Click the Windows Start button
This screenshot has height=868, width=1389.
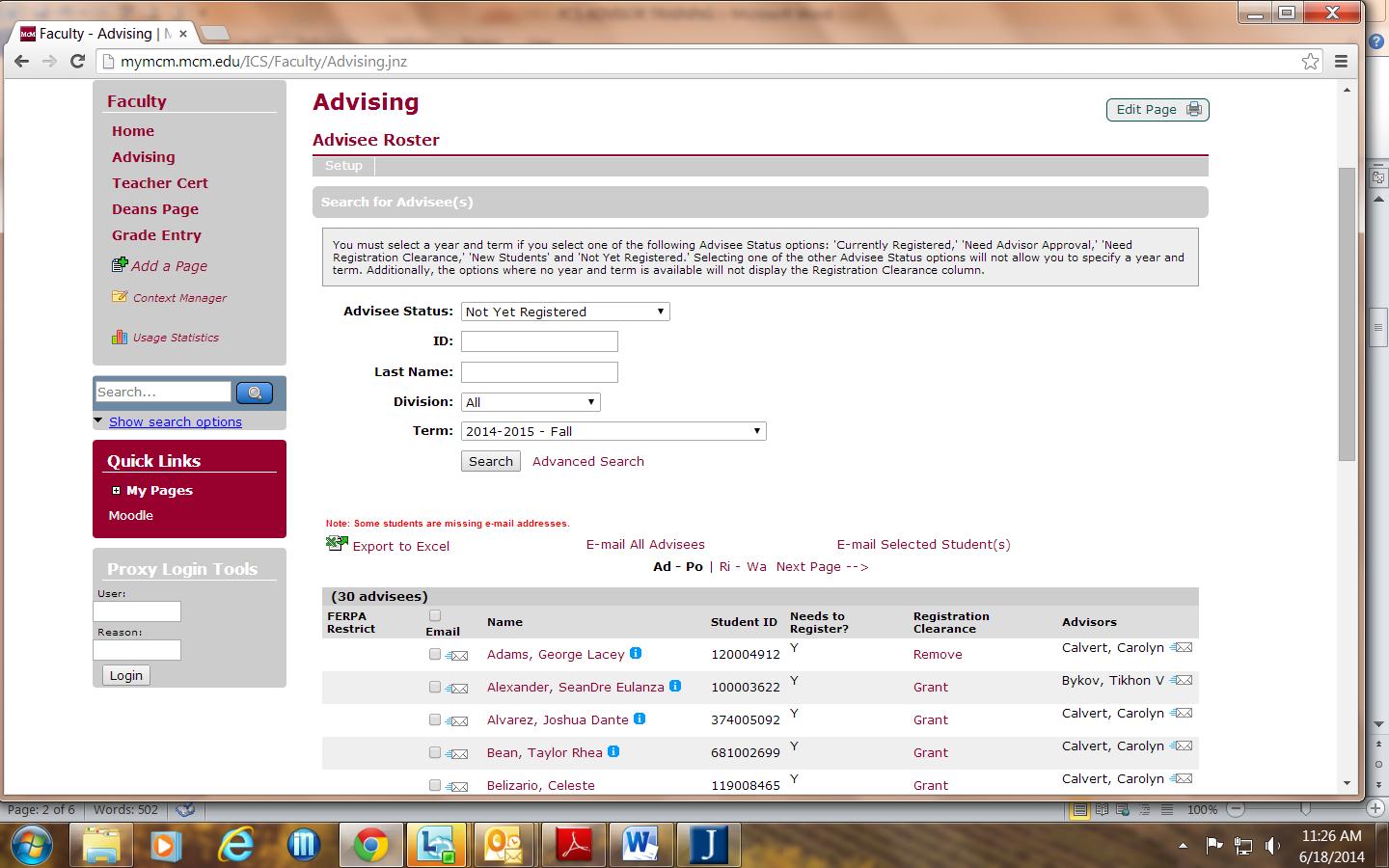[31, 845]
